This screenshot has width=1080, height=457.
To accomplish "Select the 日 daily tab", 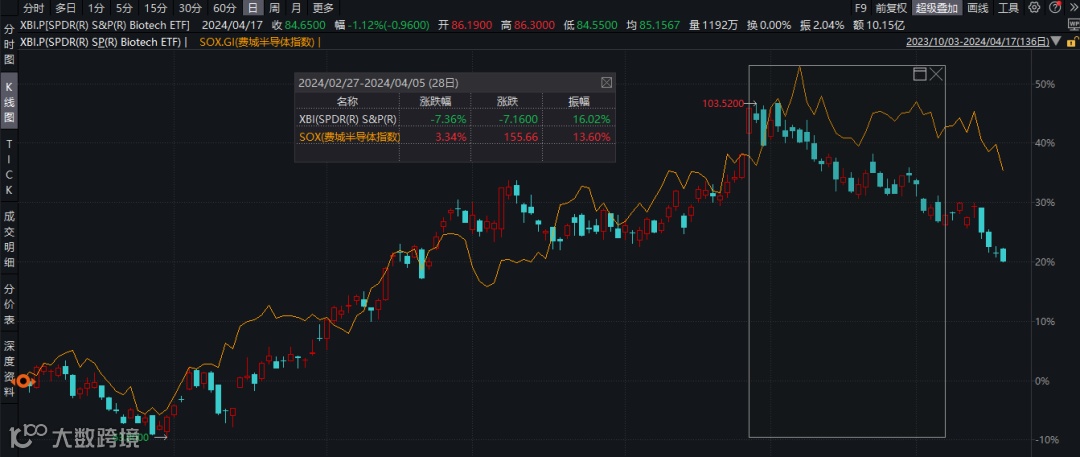I will coord(253,8).
